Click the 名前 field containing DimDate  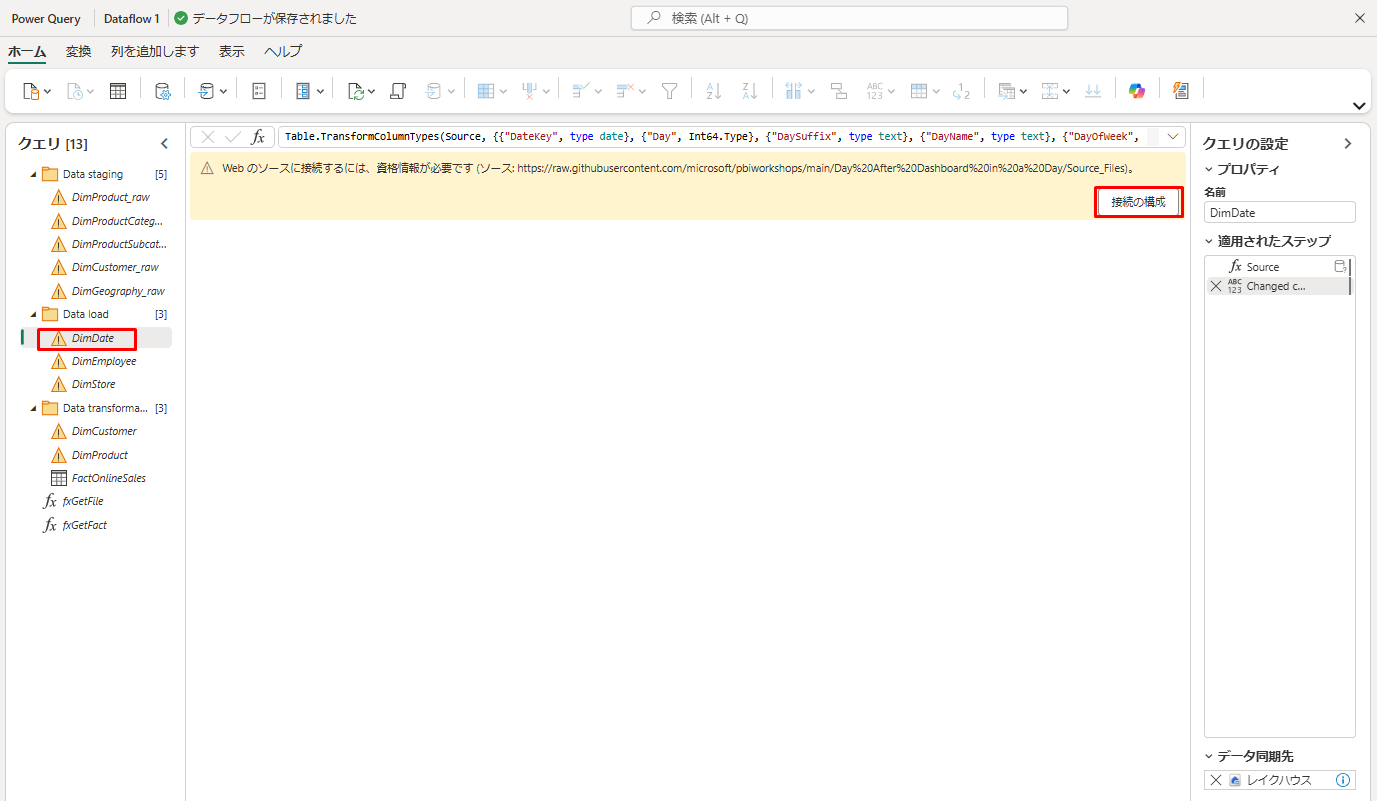pyautogui.click(x=1279, y=212)
